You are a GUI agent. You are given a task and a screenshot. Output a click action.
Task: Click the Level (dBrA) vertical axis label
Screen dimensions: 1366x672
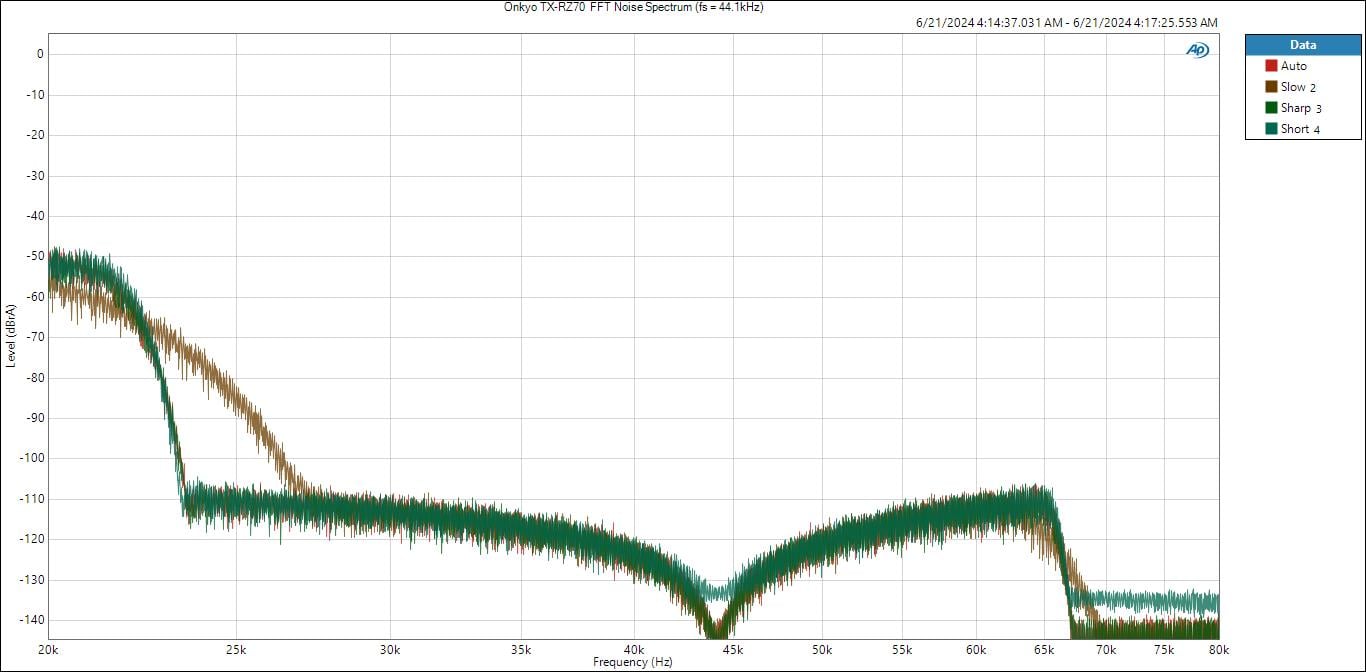point(11,334)
